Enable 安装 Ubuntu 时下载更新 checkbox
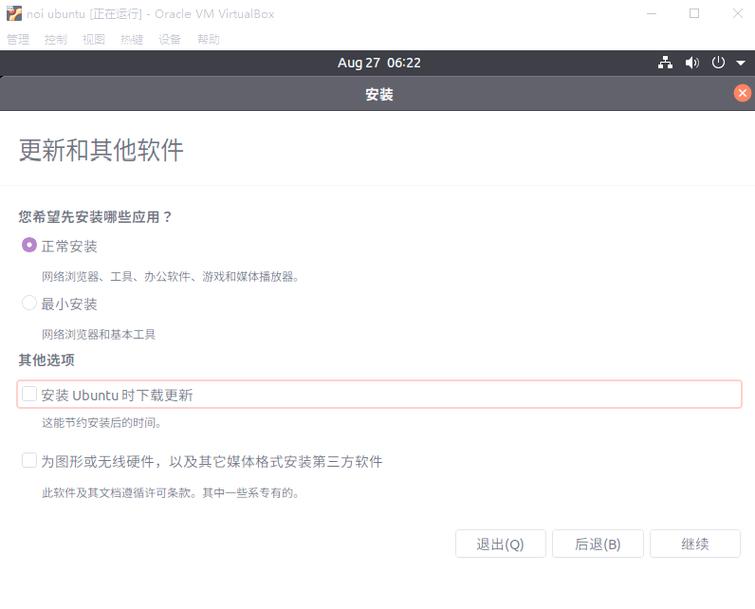Screen dimensions: 755x609 click(x=29, y=394)
